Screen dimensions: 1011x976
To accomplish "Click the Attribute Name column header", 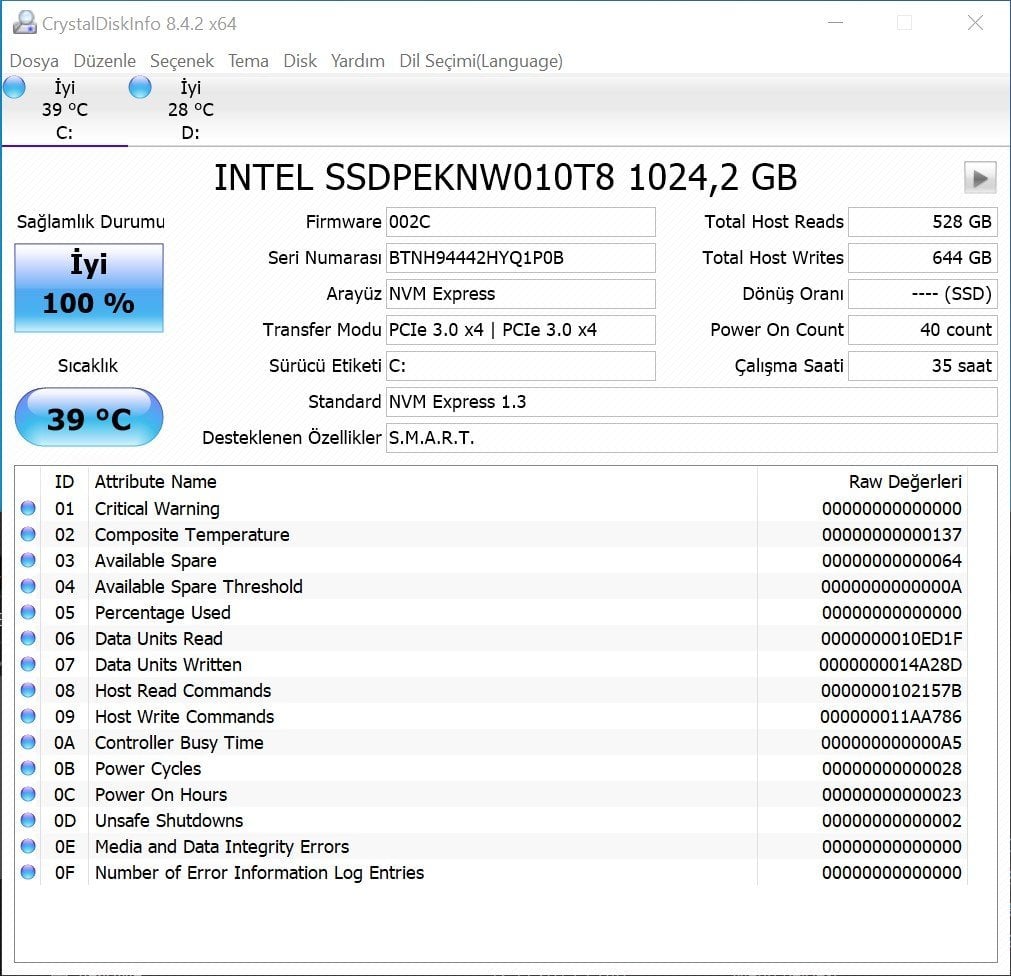I will click(x=156, y=482).
